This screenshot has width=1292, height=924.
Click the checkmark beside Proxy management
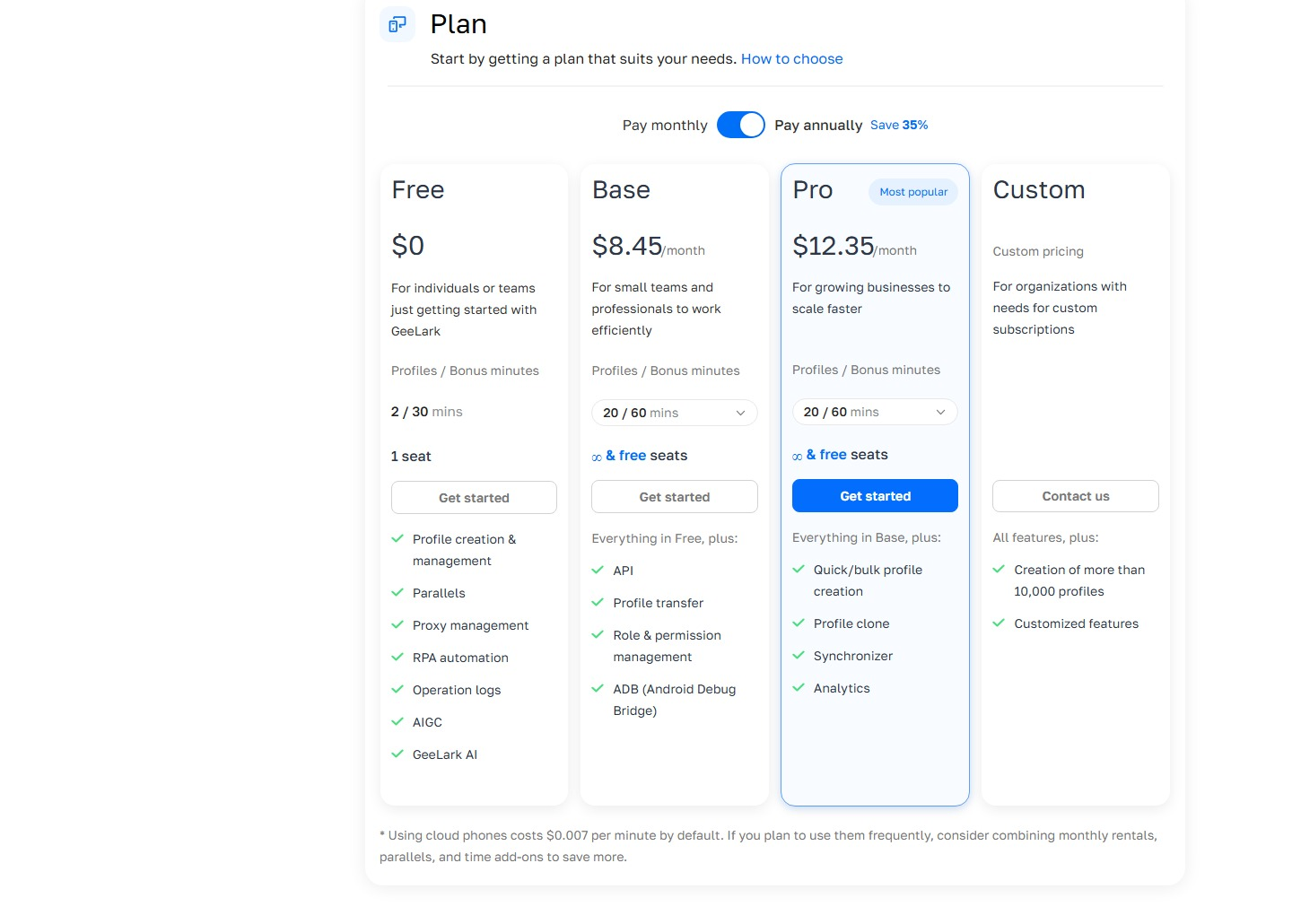click(x=397, y=624)
